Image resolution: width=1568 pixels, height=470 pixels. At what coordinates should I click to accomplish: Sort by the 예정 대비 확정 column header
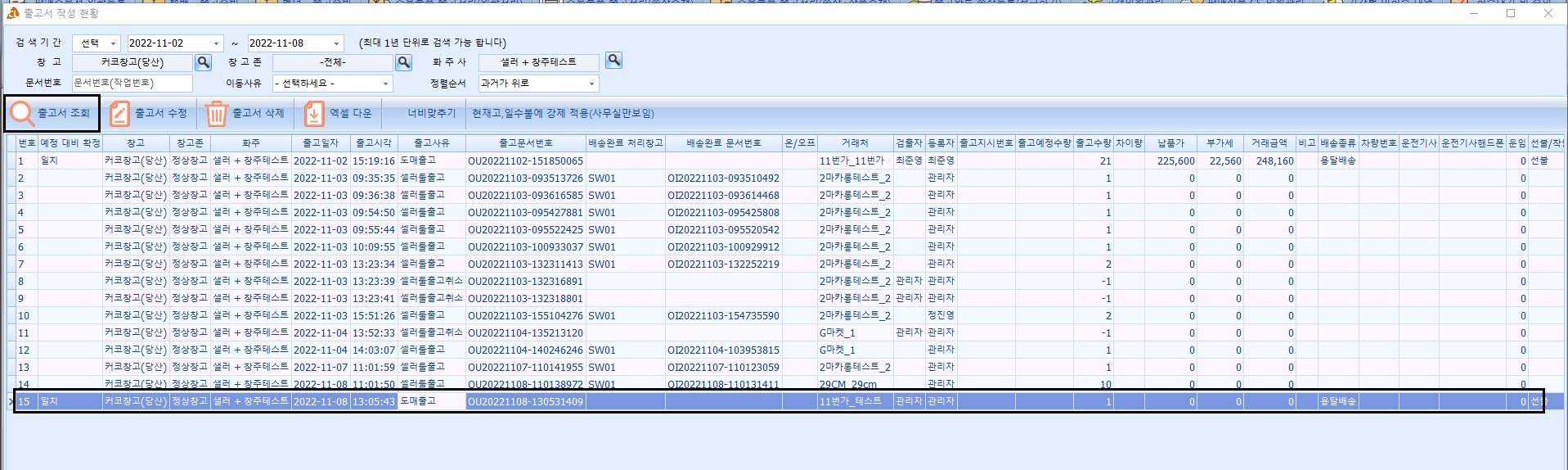(x=70, y=143)
